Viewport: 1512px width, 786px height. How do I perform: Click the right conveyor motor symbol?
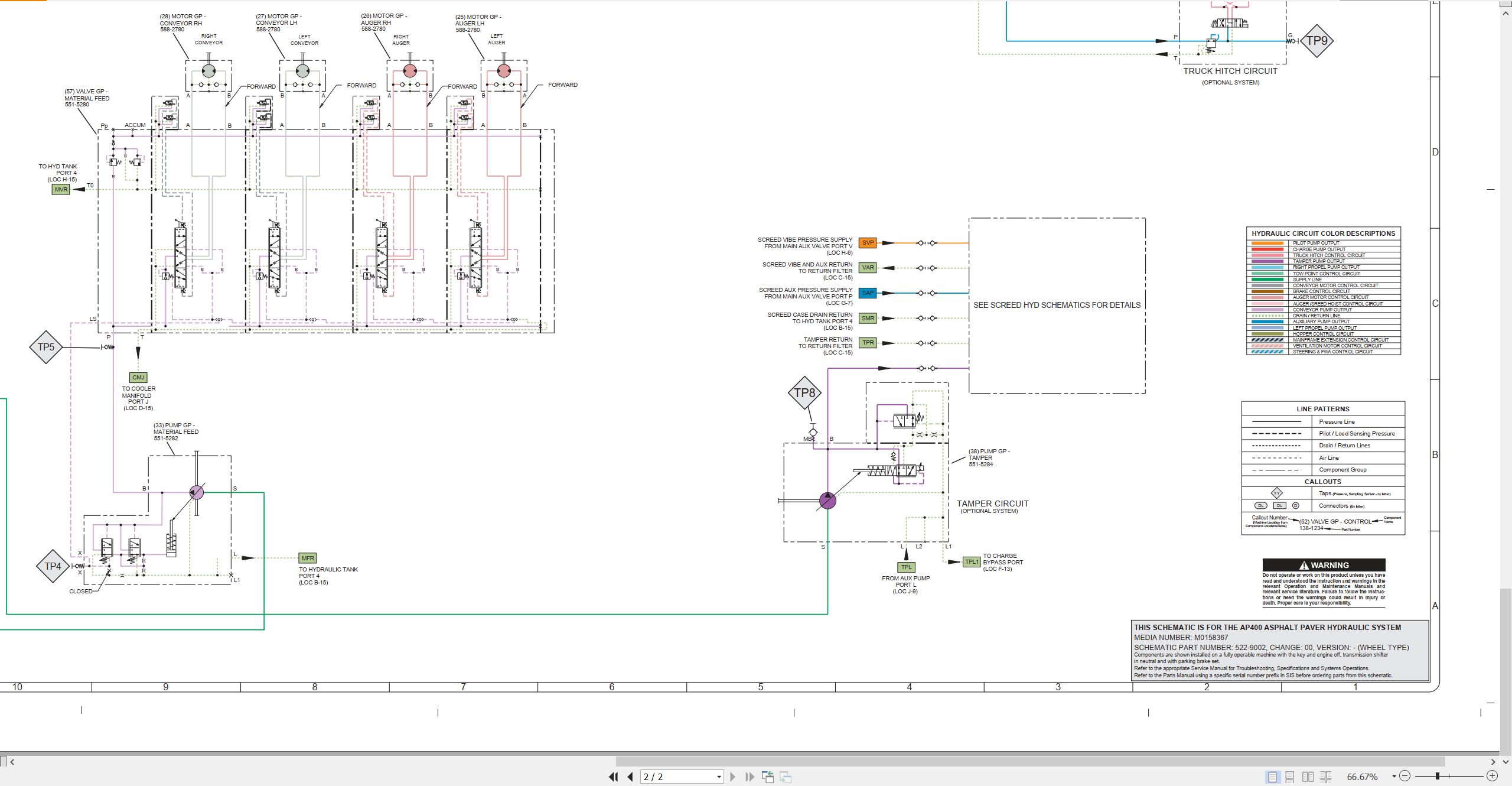pos(208,71)
